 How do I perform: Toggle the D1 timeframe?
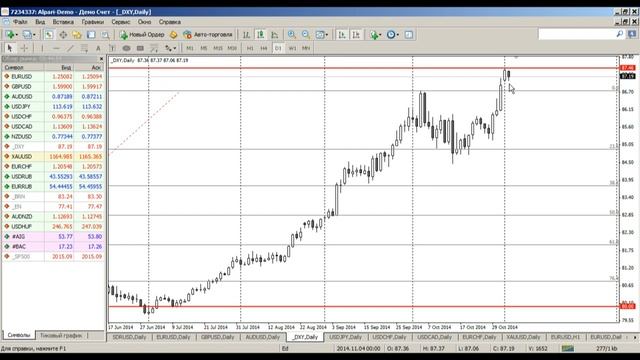(278, 48)
